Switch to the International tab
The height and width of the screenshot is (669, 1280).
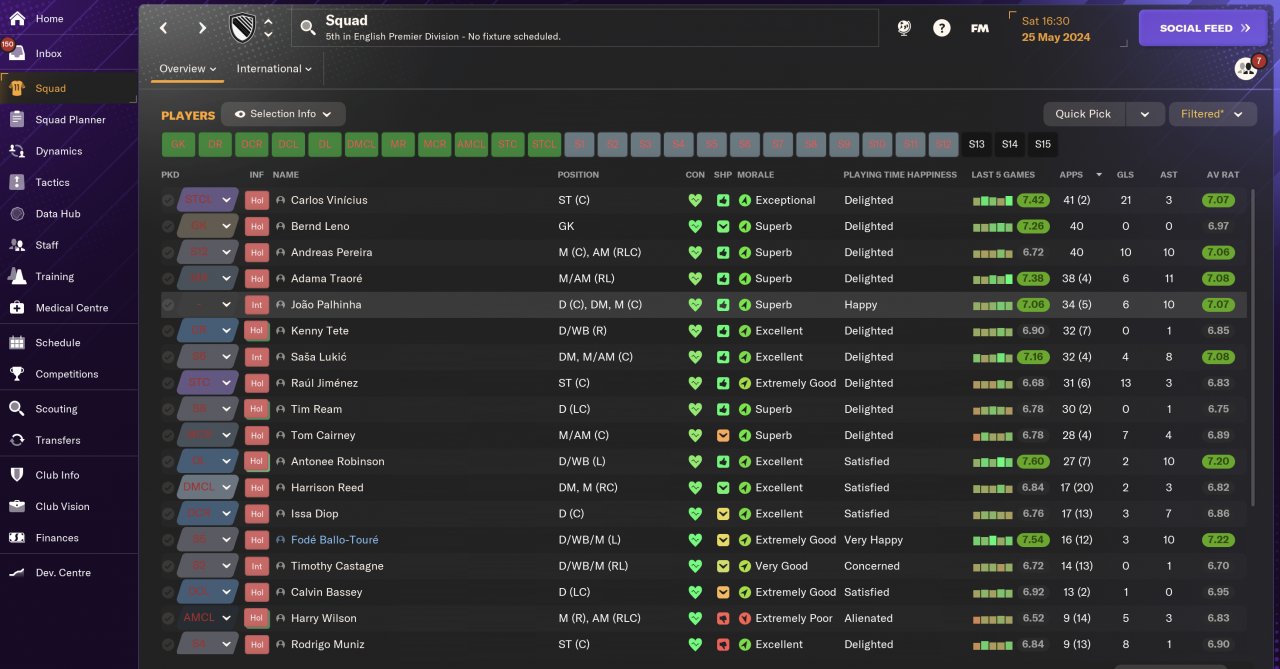click(x=274, y=69)
